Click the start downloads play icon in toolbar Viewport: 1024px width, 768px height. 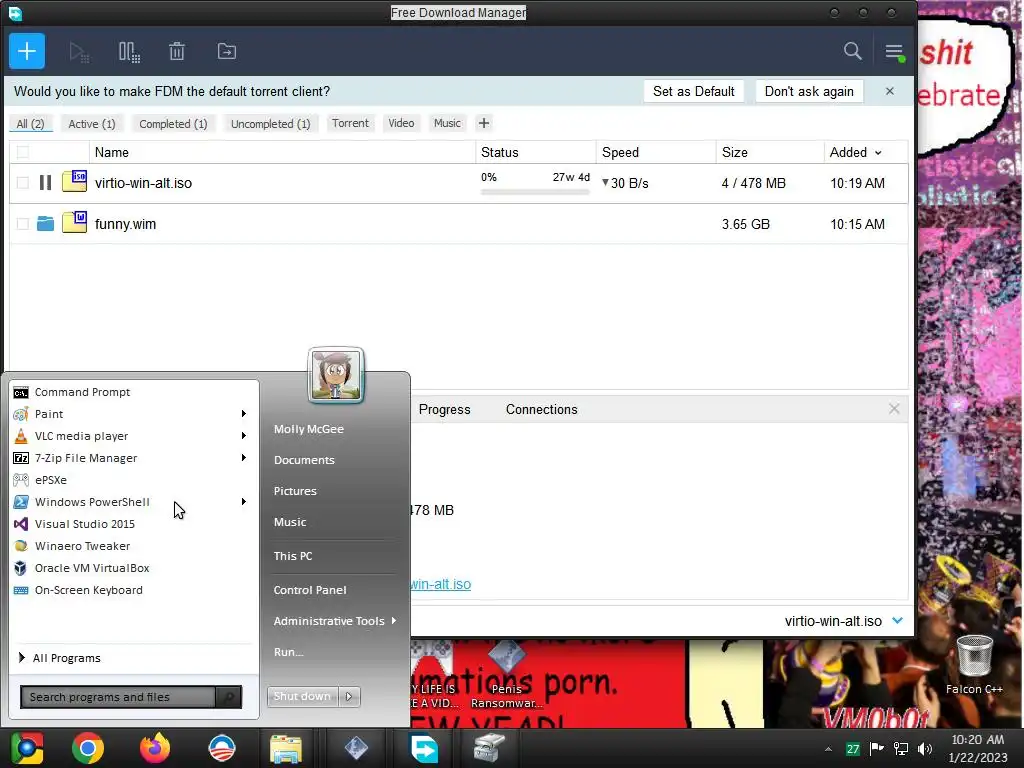coord(79,52)
